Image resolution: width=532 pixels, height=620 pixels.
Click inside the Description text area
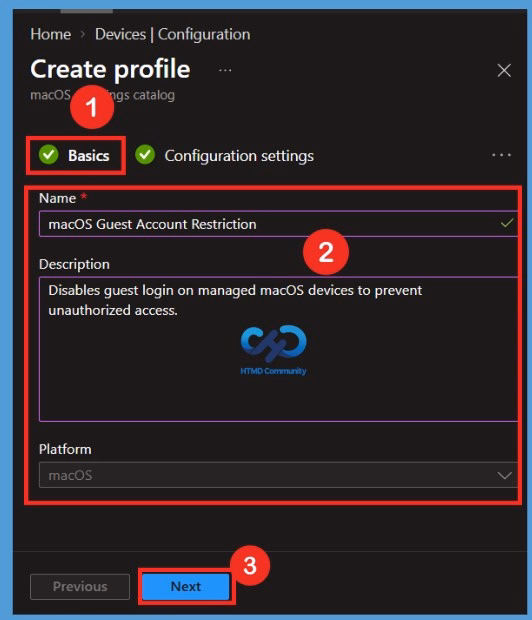click(x=278, y=349)
